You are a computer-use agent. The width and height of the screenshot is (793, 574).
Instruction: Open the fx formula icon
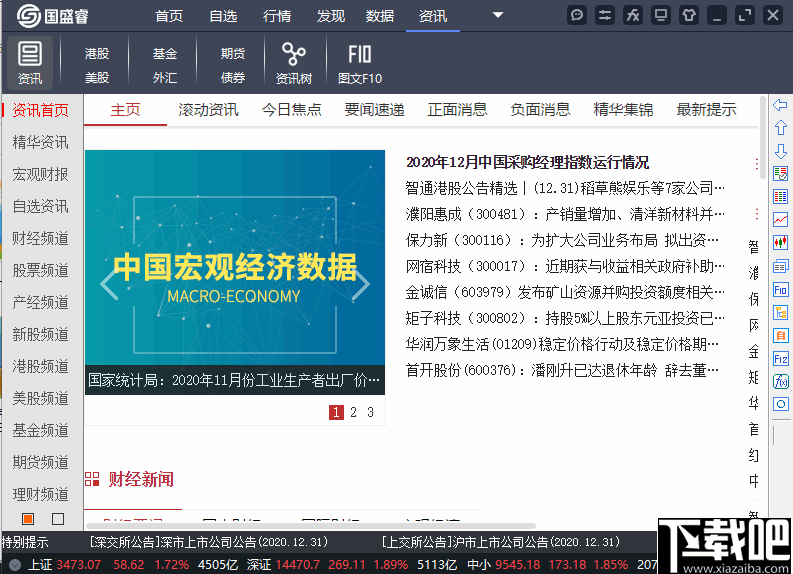(633, 15)
